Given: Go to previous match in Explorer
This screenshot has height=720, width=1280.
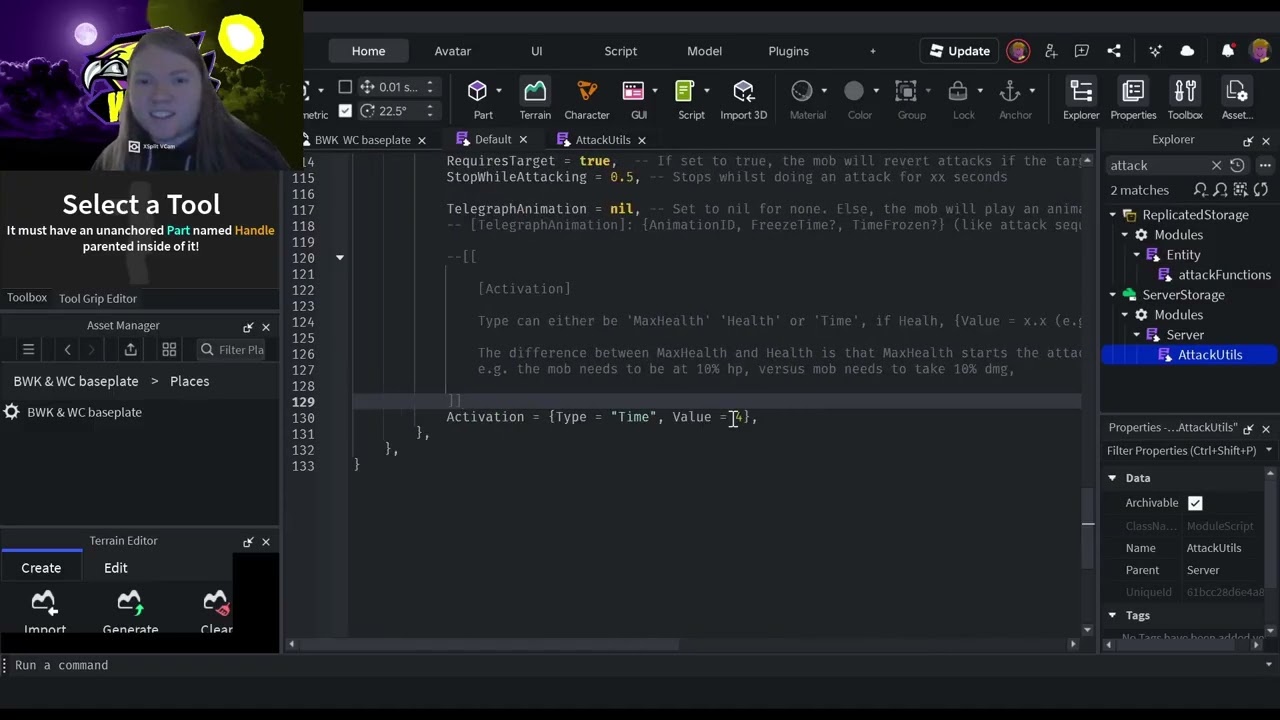Looking at the screenshot, I should [1201, 190].
